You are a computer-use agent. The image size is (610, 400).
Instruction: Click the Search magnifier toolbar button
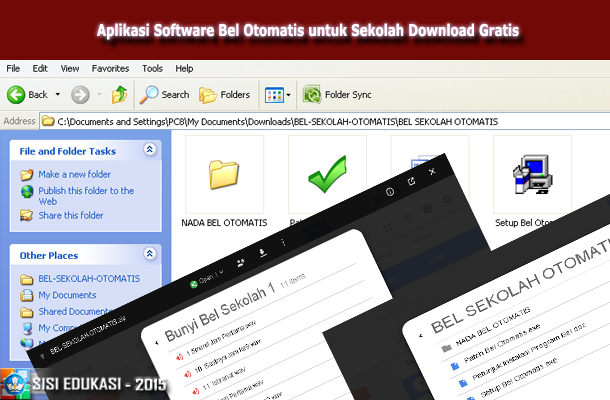click(x=164, y=95)
